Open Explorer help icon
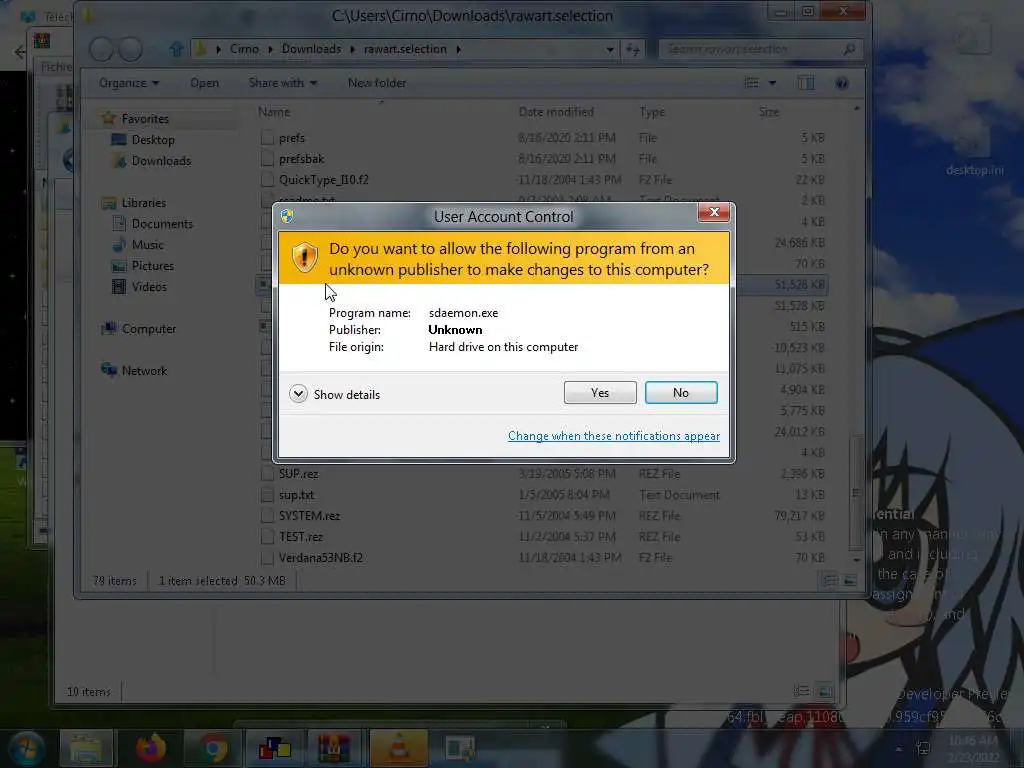Viewport: 1024px width, 768px height. pyautogui.click(x=842, y=83)
